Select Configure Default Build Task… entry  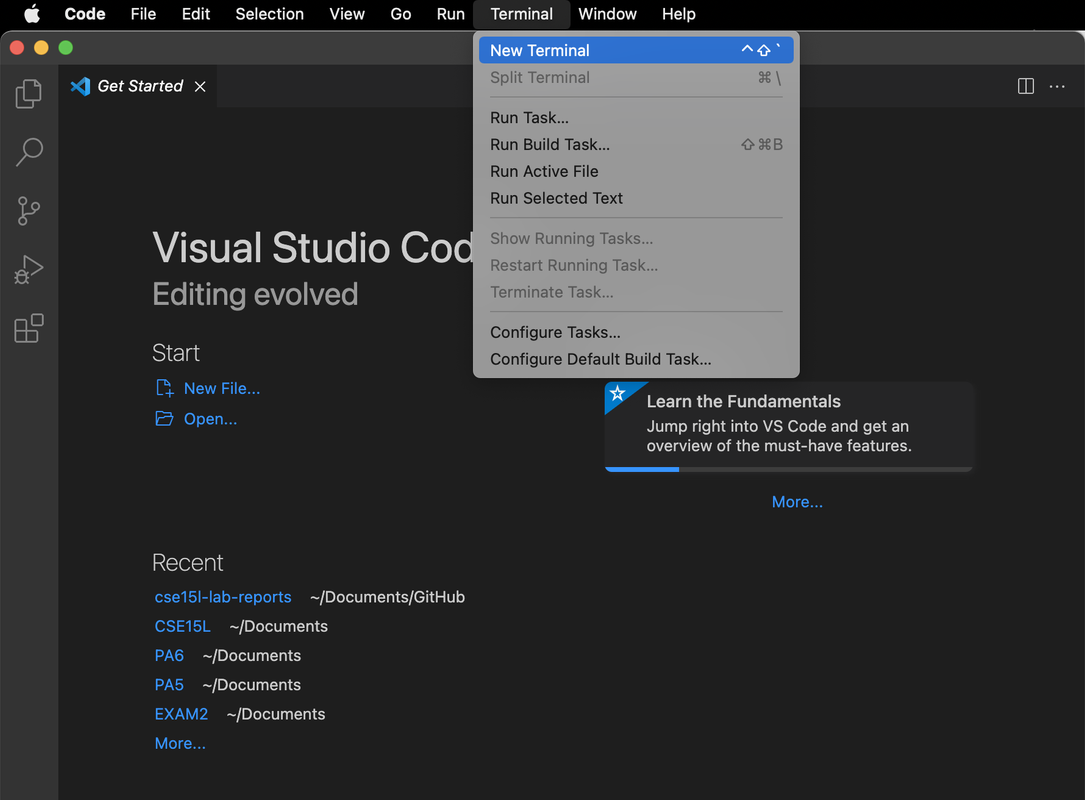tap(601, 359)
